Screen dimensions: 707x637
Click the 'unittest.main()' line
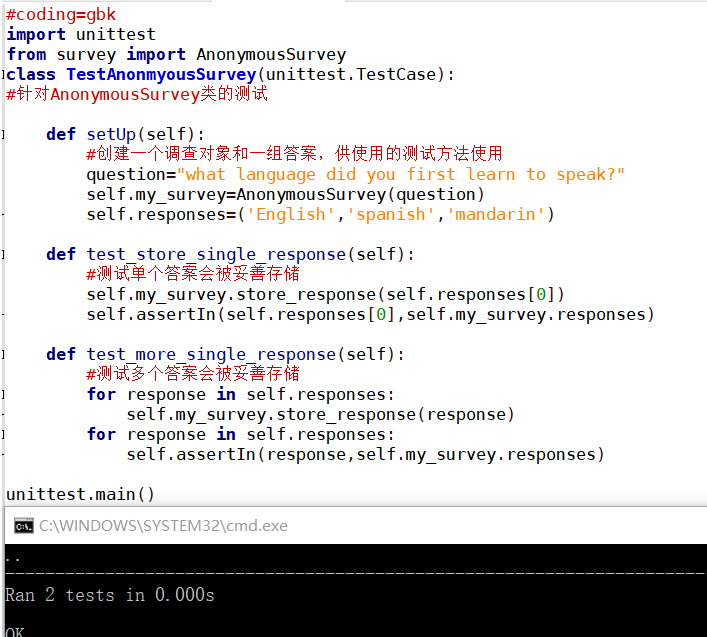pyautogui.click(x=80, y=495)
